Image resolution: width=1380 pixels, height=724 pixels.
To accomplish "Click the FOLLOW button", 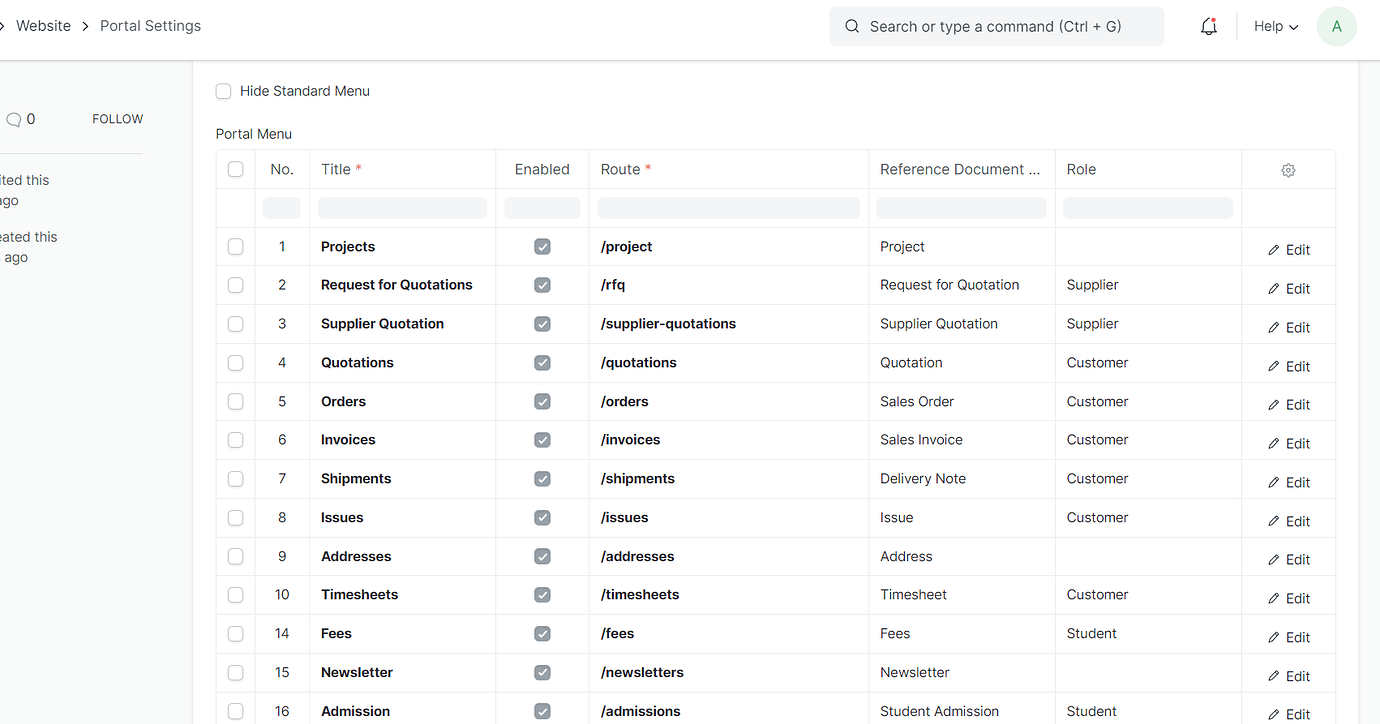I will [x=117, y=118].
